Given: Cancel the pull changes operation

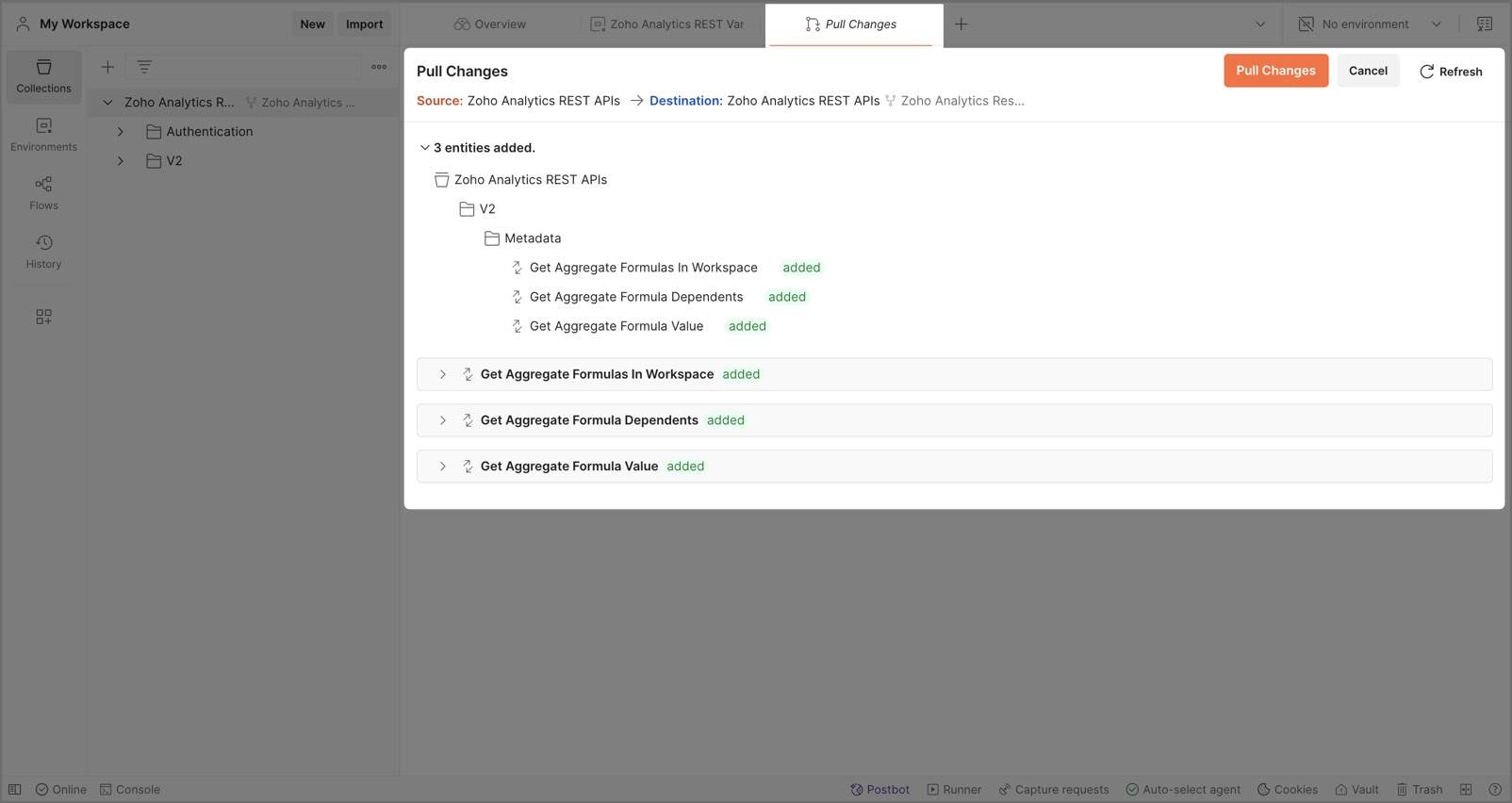Looking at the screenshot, I should point(1368,71).
